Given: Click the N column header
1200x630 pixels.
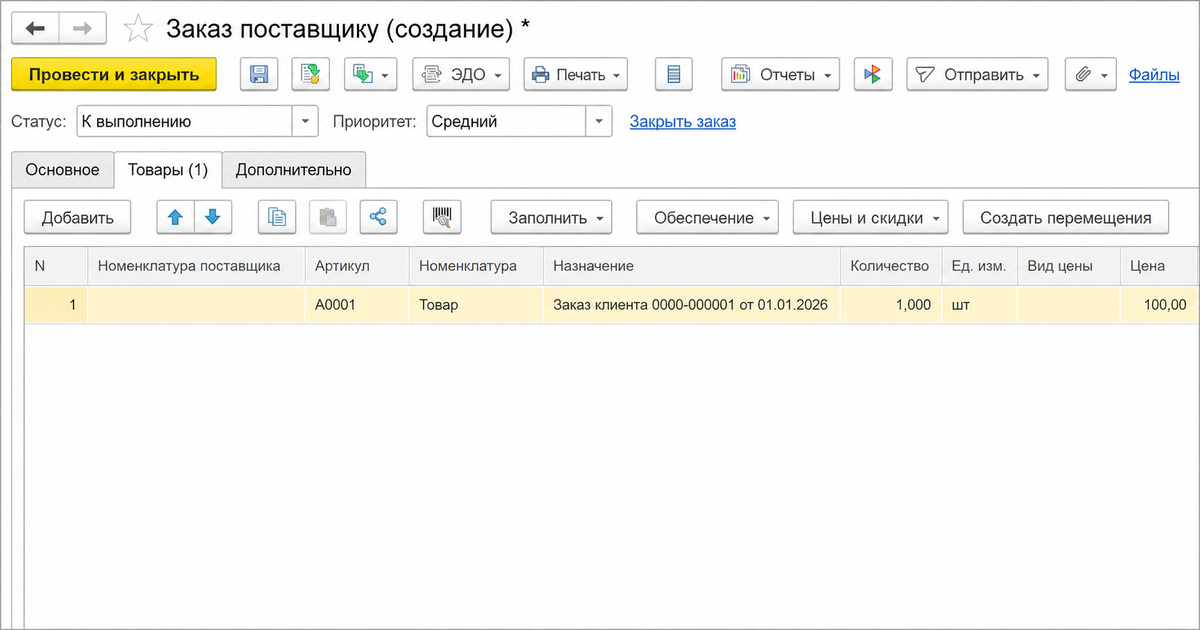Looking at the screenshot, I should (x=56, y=267).
